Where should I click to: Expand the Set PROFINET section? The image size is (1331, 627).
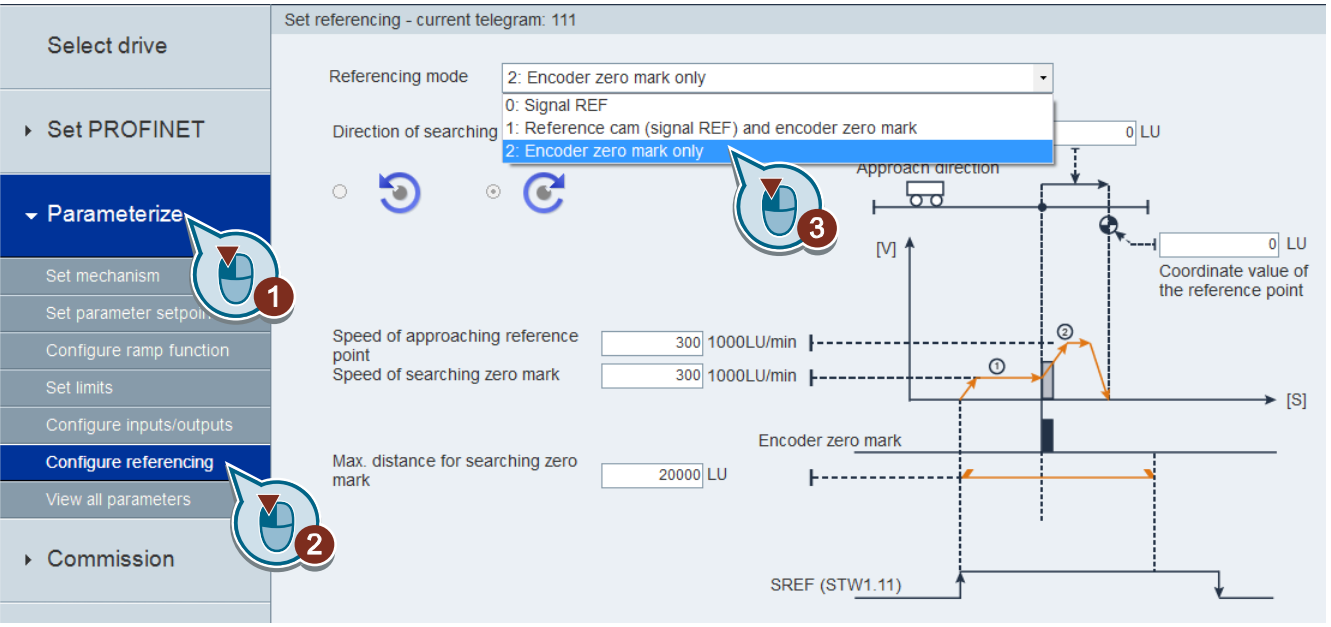tap(135, 130)
